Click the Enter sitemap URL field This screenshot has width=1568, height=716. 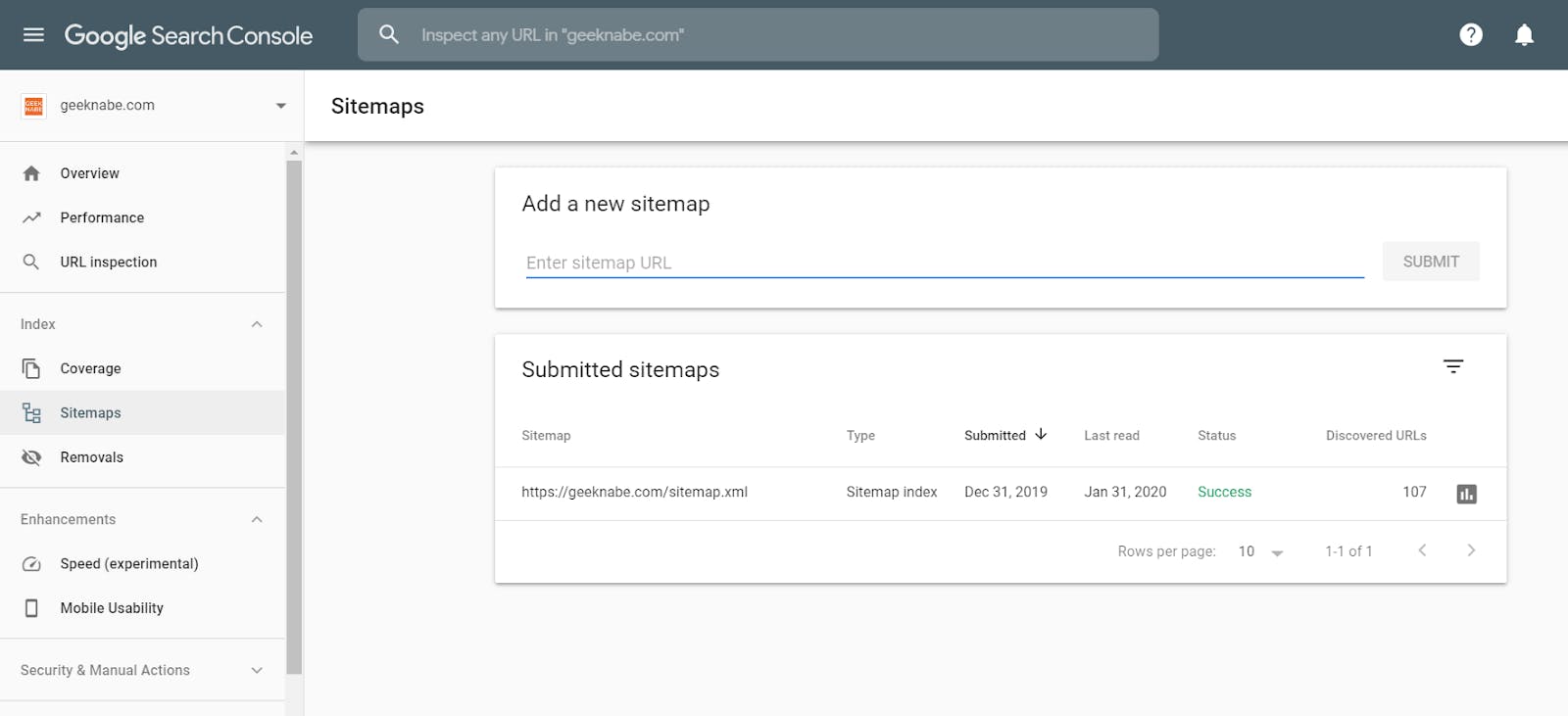pos(945,263)
